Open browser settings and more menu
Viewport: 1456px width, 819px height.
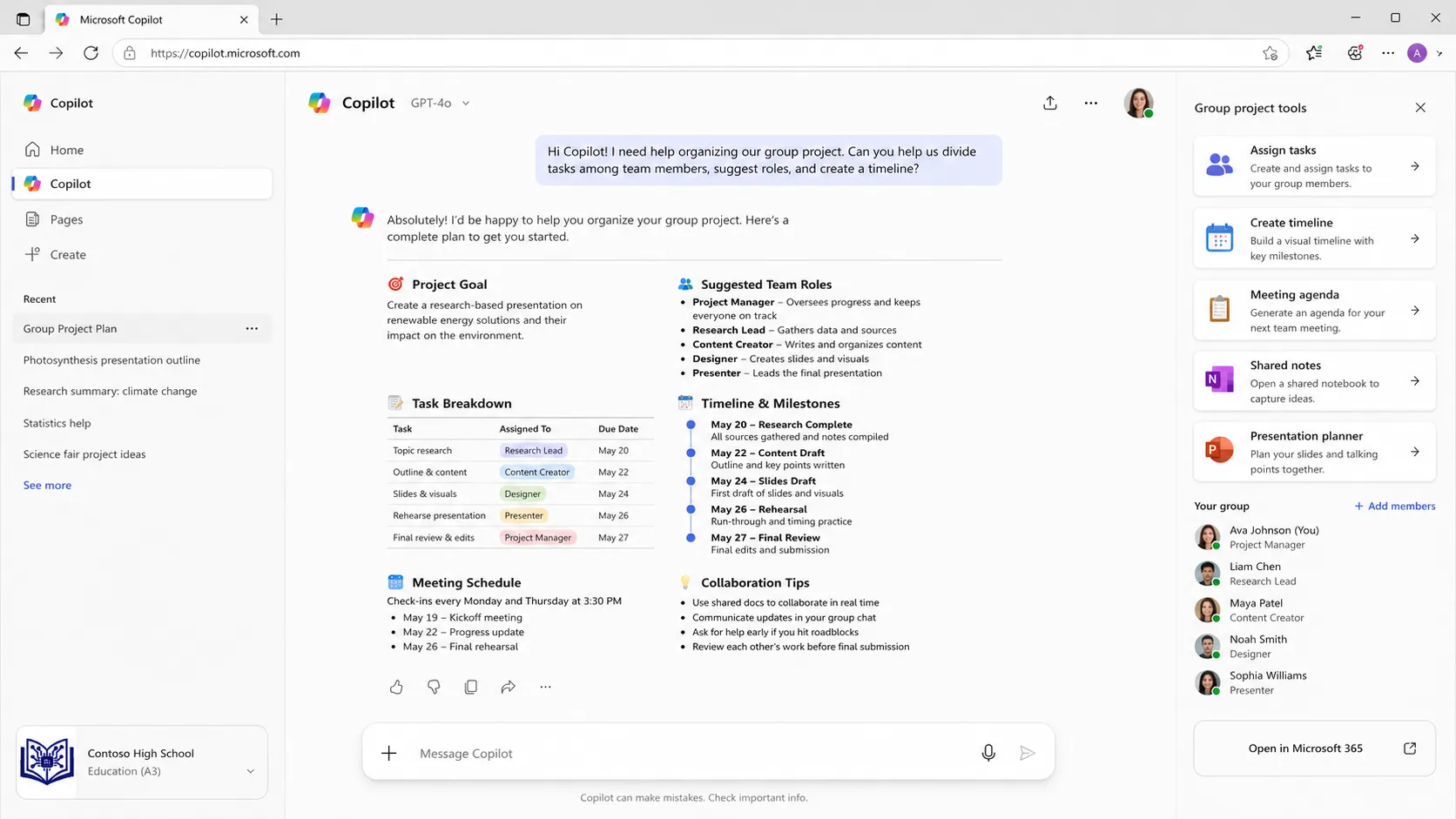[x=1388, y=53]
